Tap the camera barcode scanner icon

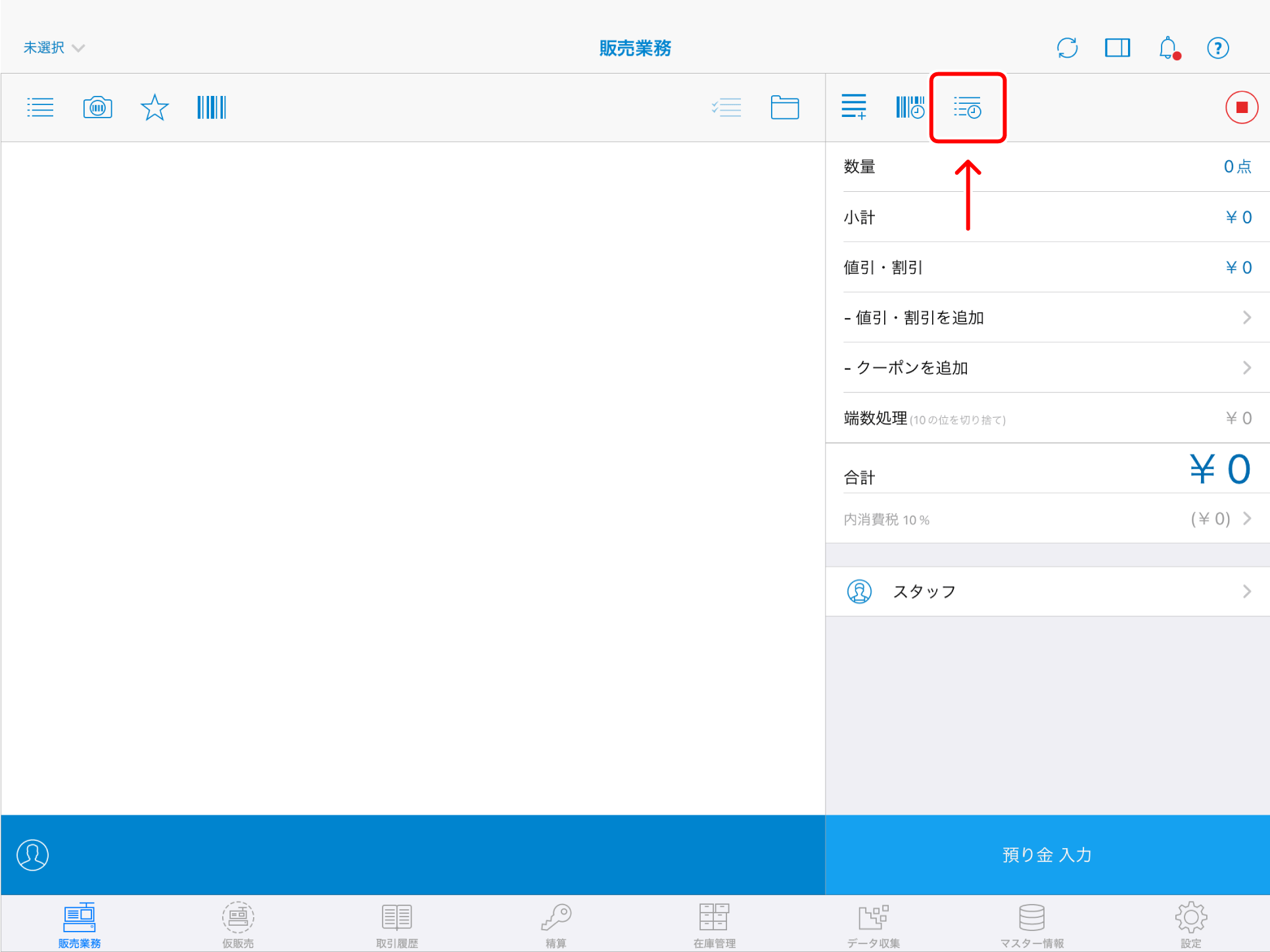click(97, 107)
